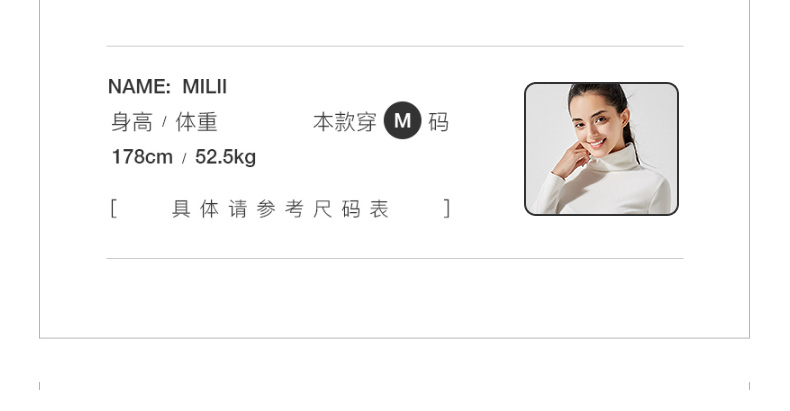Click the left square bracket
The image size is (790, 411).
113,209
